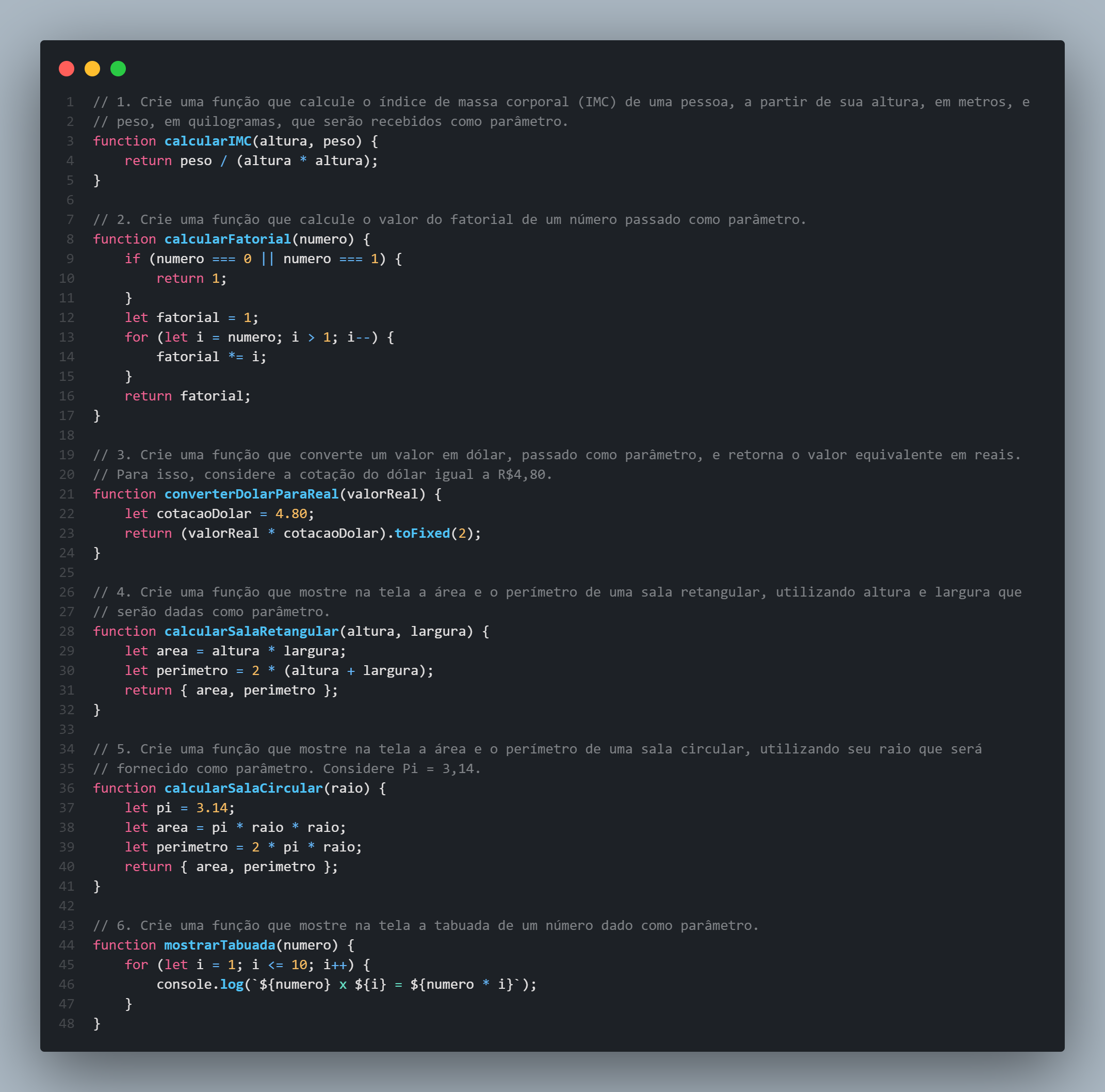
Task: Click the 'if' keyword on line 9
Action: [133, 259]
